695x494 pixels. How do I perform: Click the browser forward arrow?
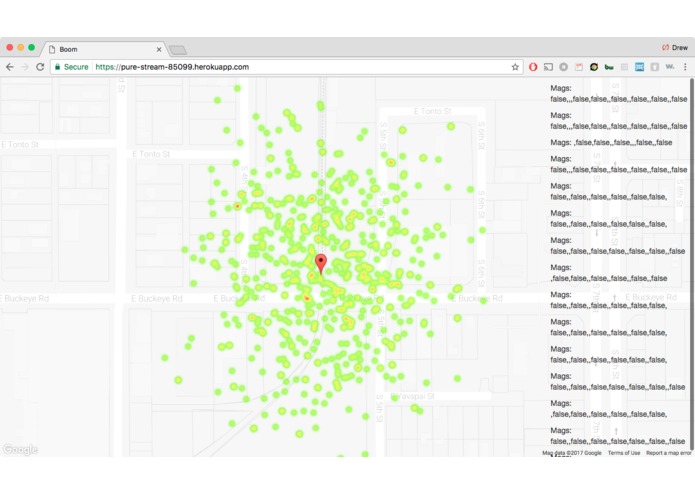25,67
